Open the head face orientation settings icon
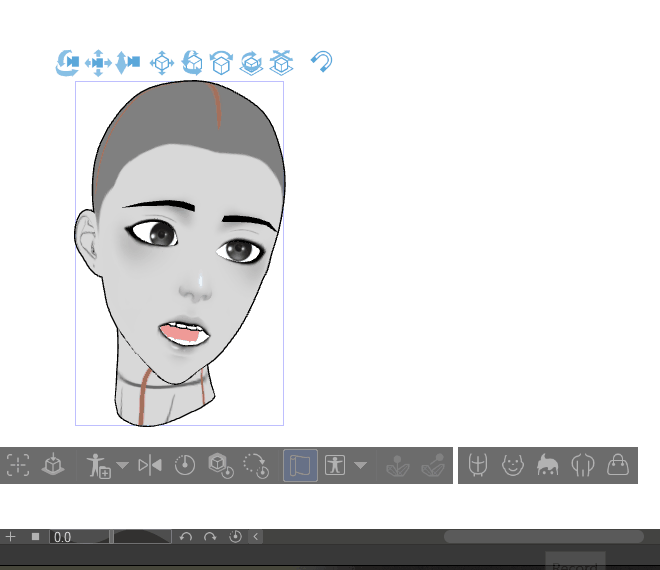The image size is (660, 570). tap(478, 465)
